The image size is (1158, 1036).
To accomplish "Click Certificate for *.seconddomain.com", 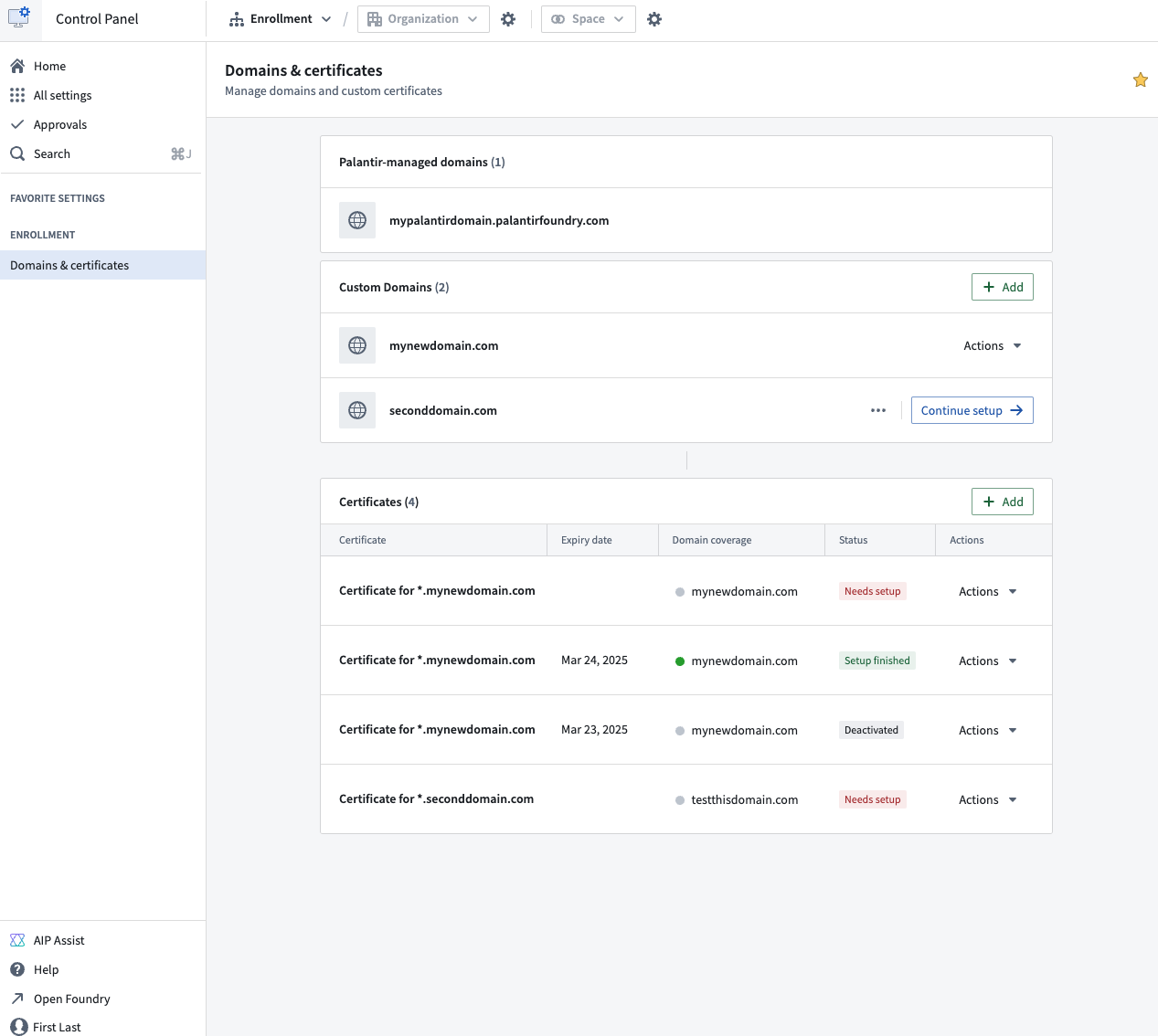I will (436, 798).
